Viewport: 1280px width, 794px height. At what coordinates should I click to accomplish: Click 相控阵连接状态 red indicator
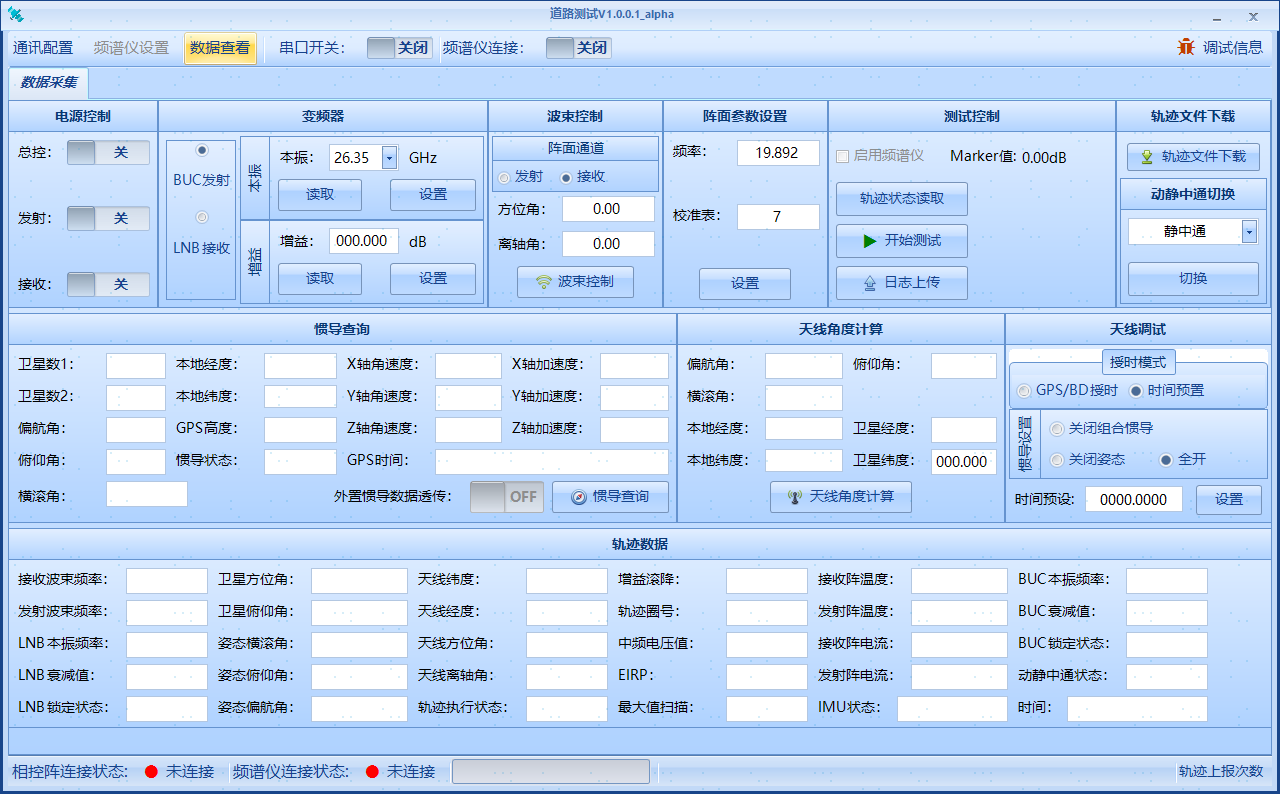pos(151,771)
